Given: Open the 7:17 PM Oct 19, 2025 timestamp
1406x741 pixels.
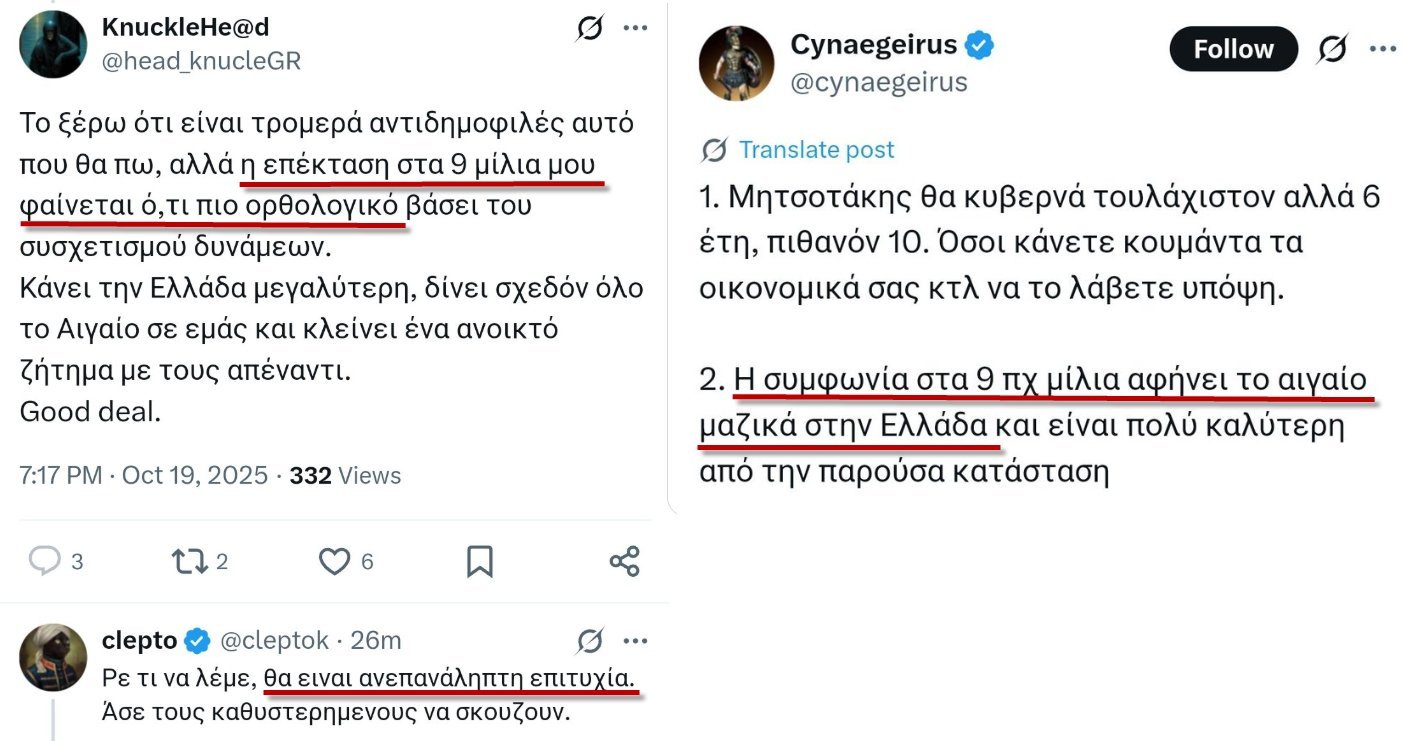Looking at the screenshot, I should 143,475.
